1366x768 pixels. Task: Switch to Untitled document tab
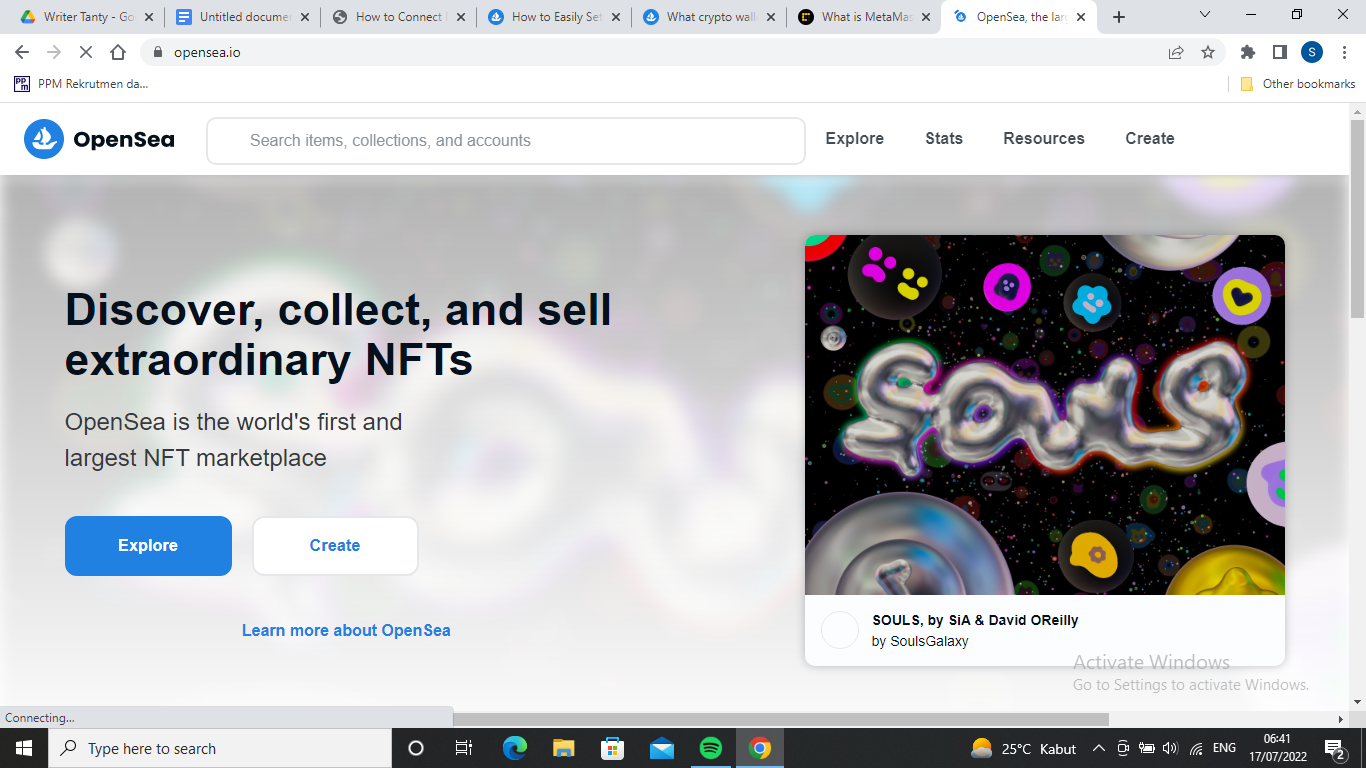[x=243, y=17]
